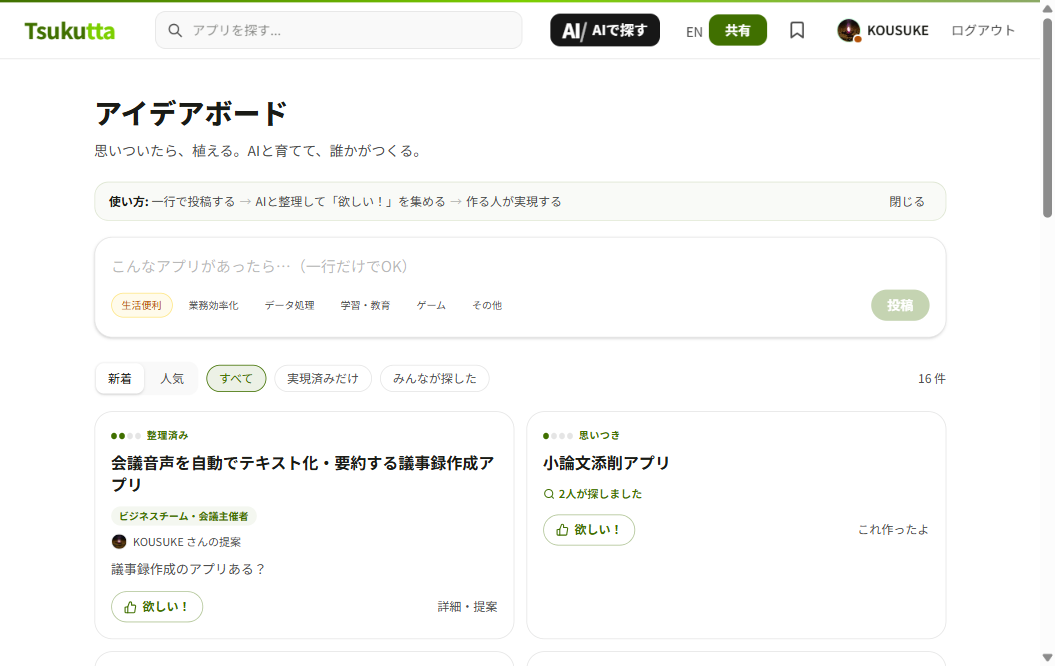
Task: Click the 整理済み status dots indicator
Action: (126, 436)
